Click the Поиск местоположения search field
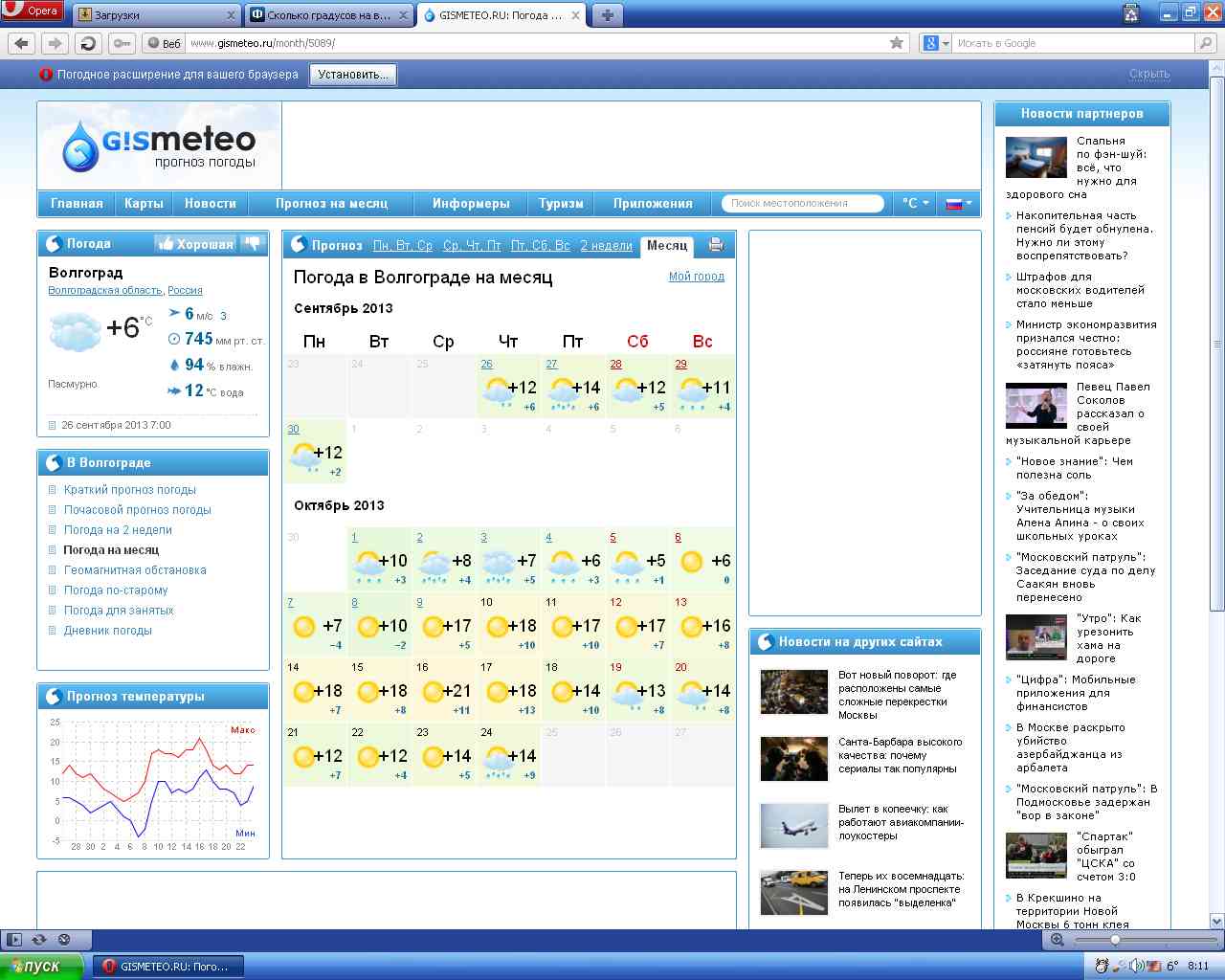 tap(802, 203)
